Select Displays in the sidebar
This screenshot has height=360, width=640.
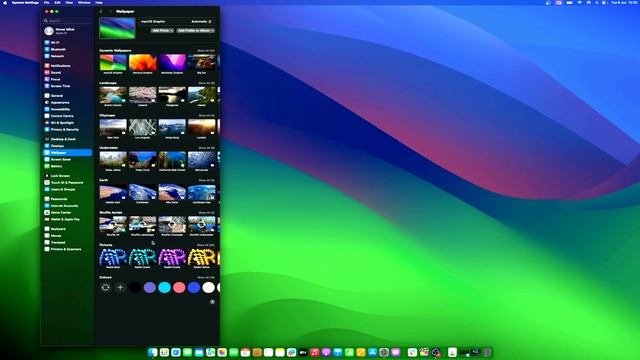pos(67,146)
